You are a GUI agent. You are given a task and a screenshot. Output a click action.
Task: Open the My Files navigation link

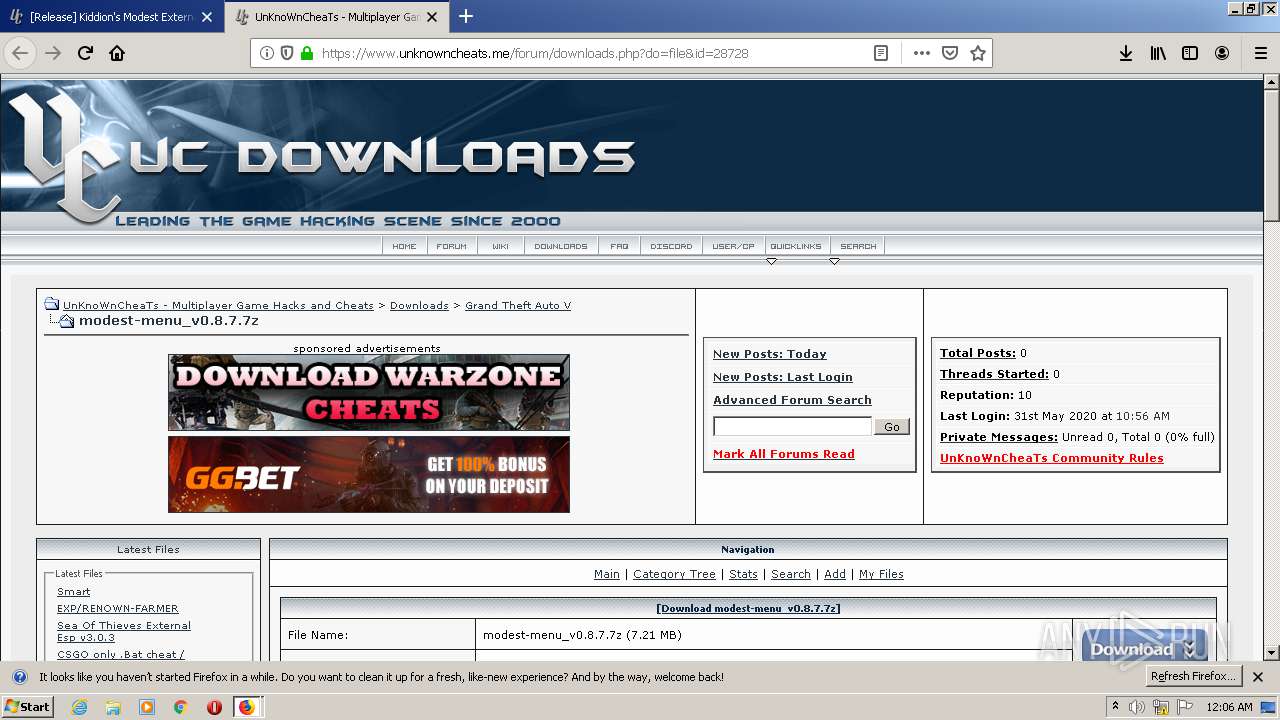tap(881, 574)
